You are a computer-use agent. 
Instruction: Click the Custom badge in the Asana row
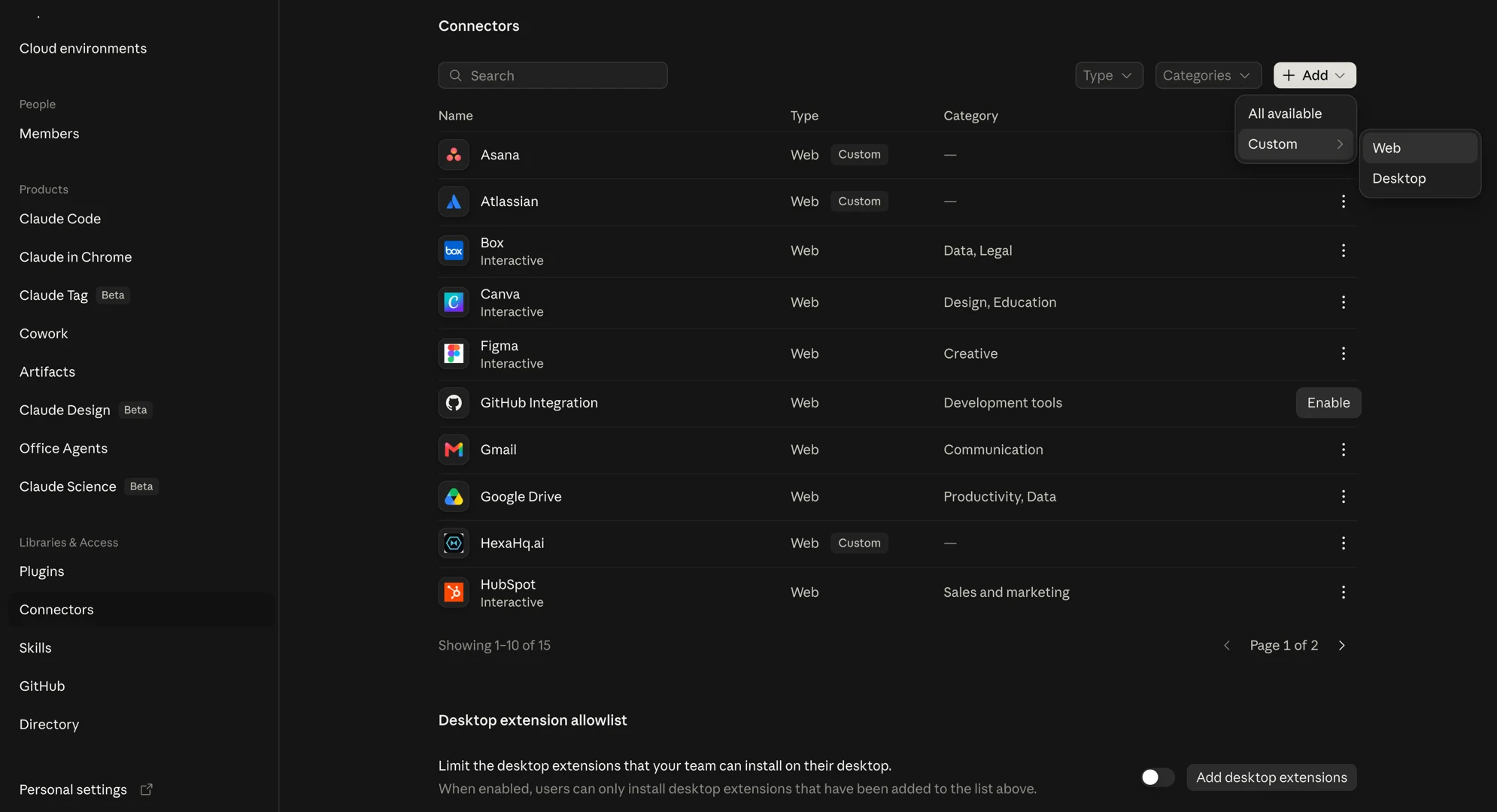(x=859, y=155)
